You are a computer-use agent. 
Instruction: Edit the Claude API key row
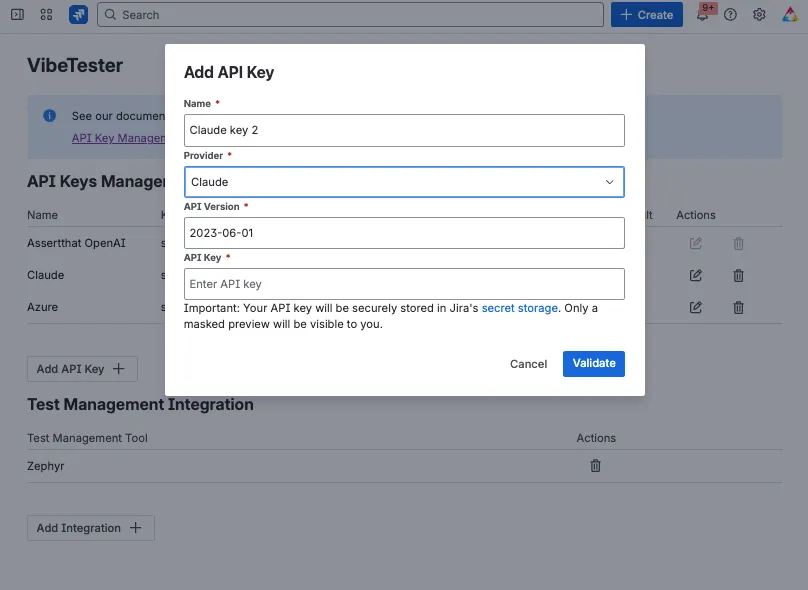(696, 275)
